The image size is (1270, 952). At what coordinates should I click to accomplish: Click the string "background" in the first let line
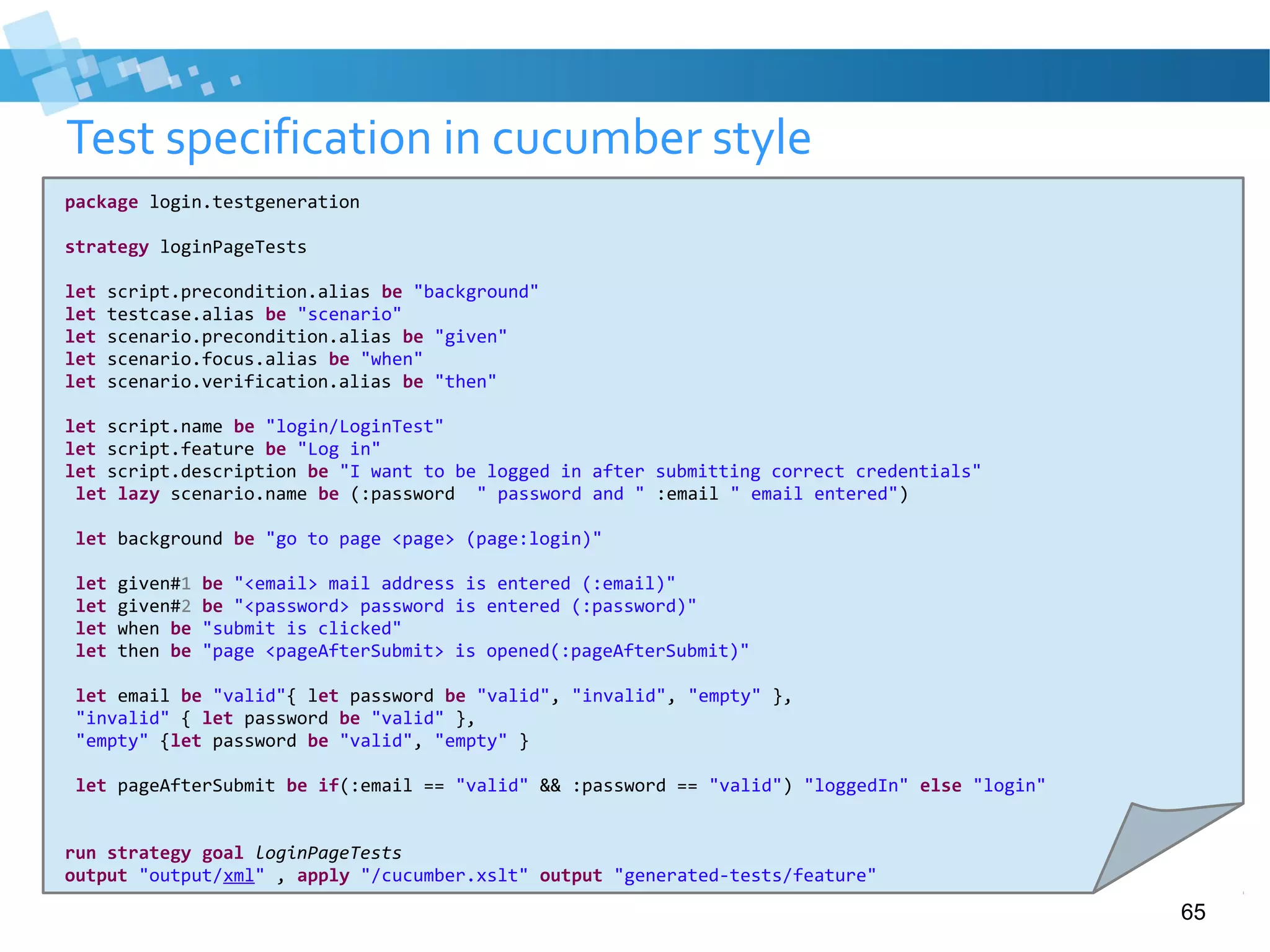point(476,291)
